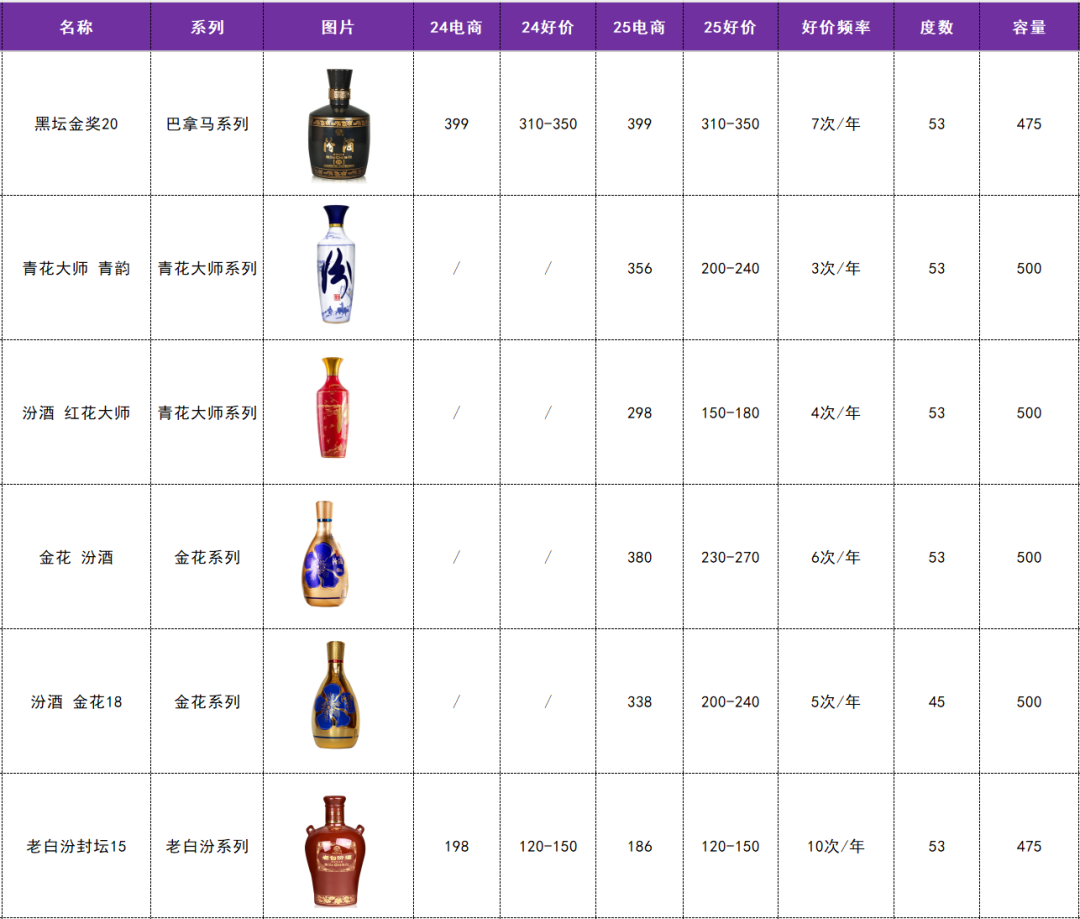Image resolution: width=1080 pixels, height=919 pixels.
Task: Click the 198 price cell
Action: tap(456, 846)
